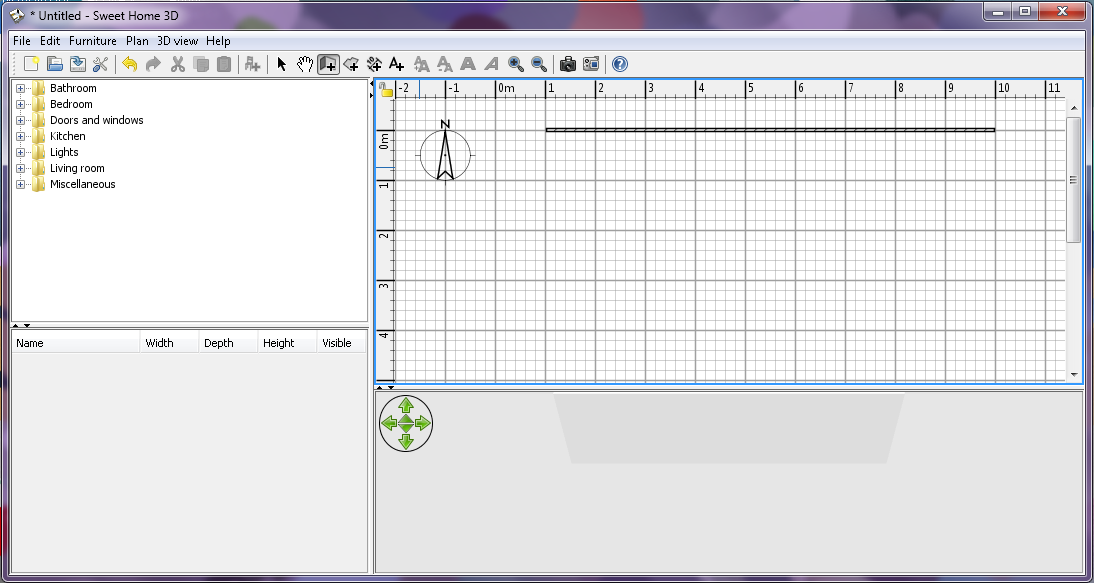This screenshot has height=583, width=1094.
Task: Expand the Living room category
Action: pos(20,169)
